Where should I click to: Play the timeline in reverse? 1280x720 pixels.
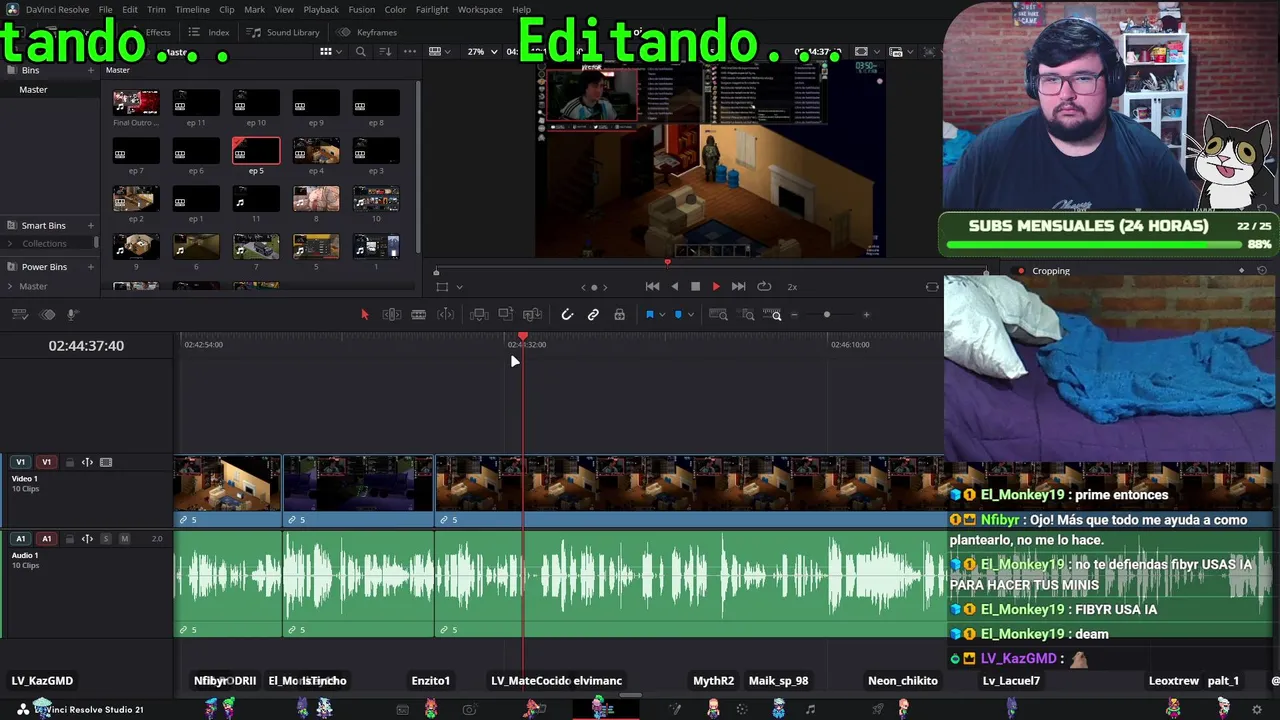click(x=674, y=287)
